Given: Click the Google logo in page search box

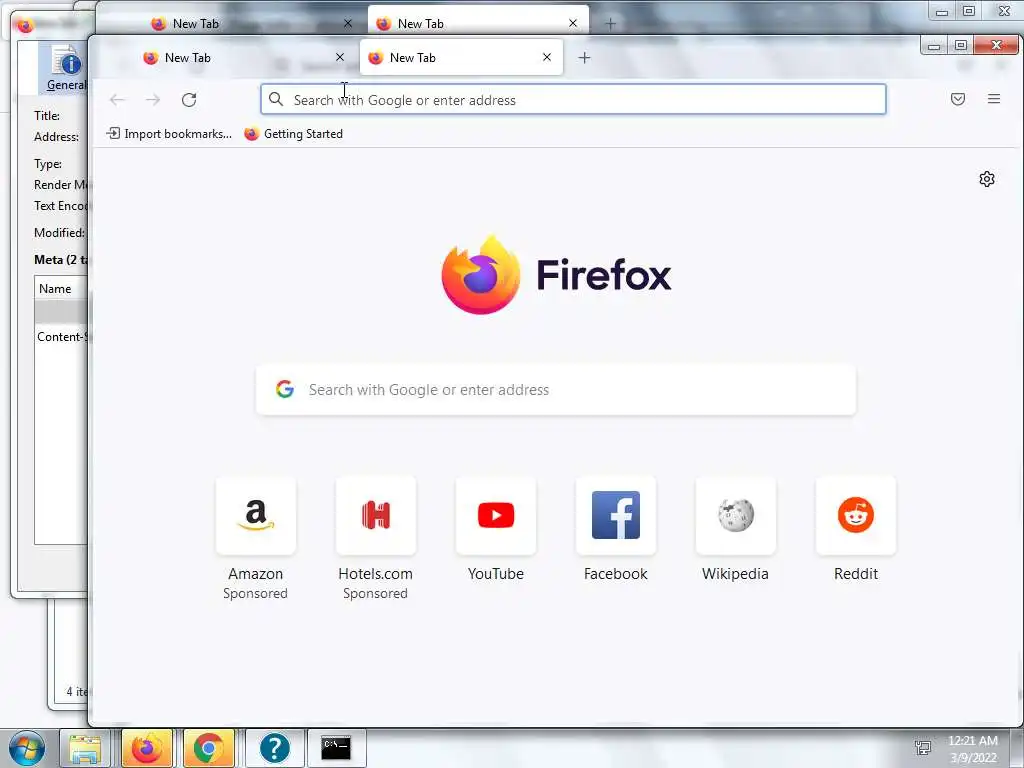Looking at the screenshot, I should pyautogui.click(x=285, y=389).
